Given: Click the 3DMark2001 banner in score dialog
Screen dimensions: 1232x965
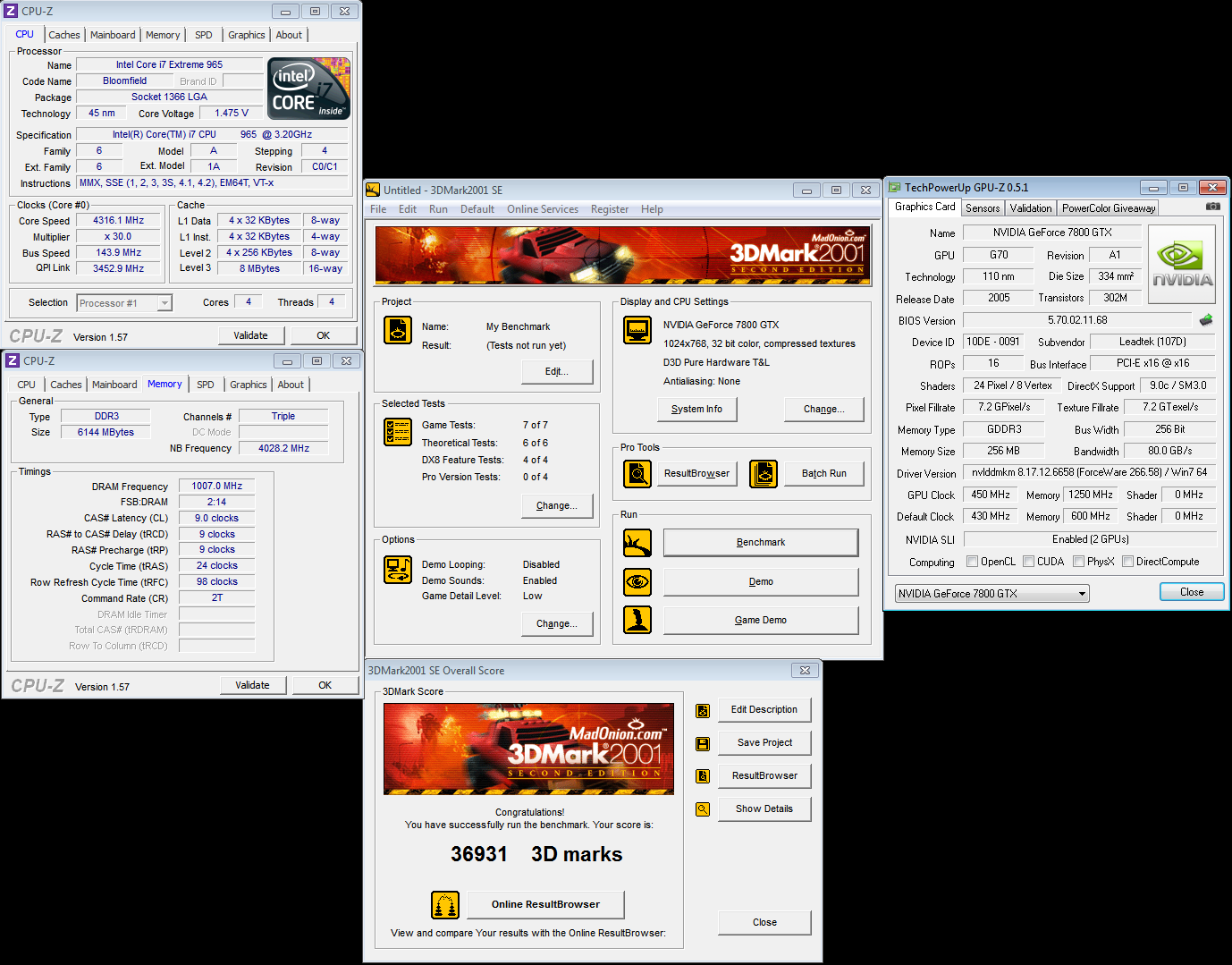Looking at the screenshot, I should (529, 749).
